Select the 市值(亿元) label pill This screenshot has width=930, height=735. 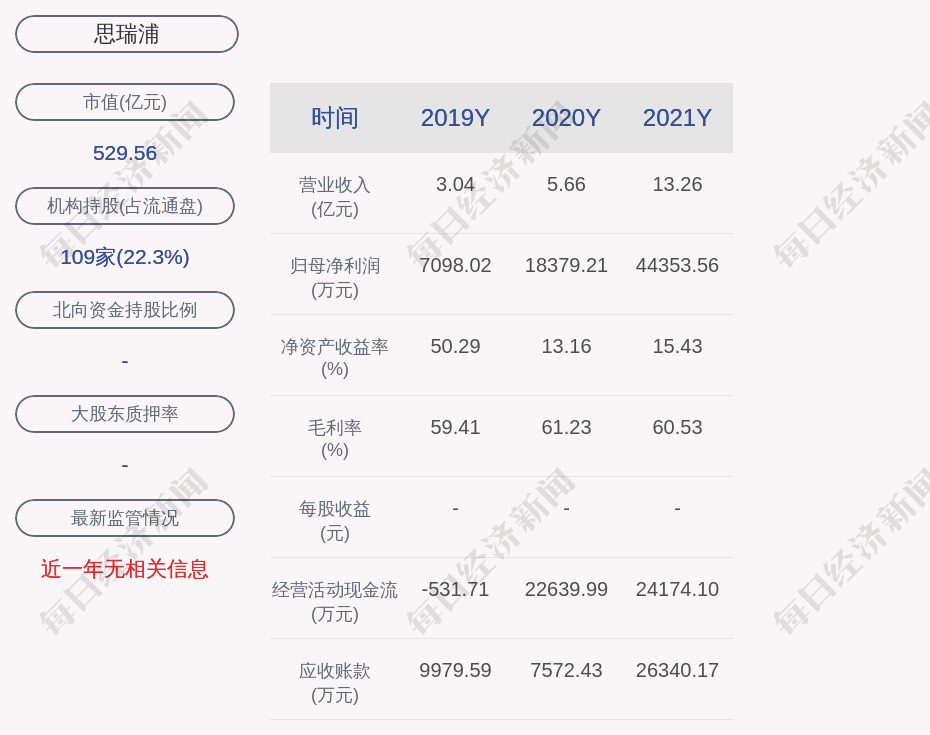[125, 102]
